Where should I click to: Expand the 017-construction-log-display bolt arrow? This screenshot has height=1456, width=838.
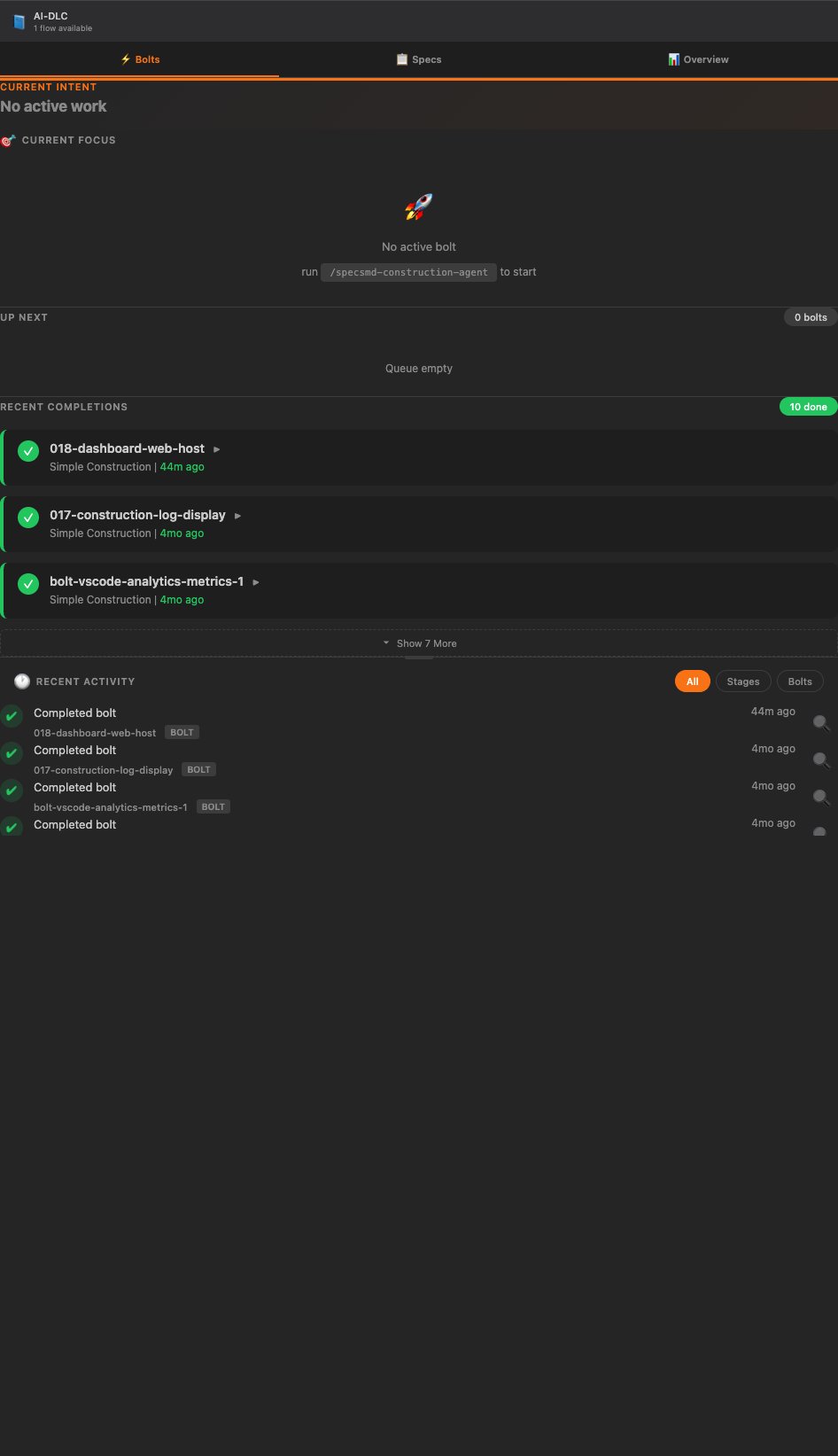[237, 516]
